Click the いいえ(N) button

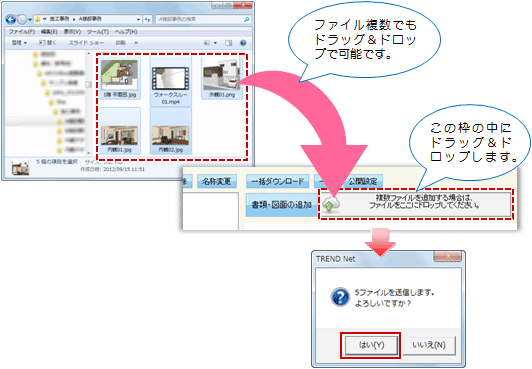tap(429, 345)
